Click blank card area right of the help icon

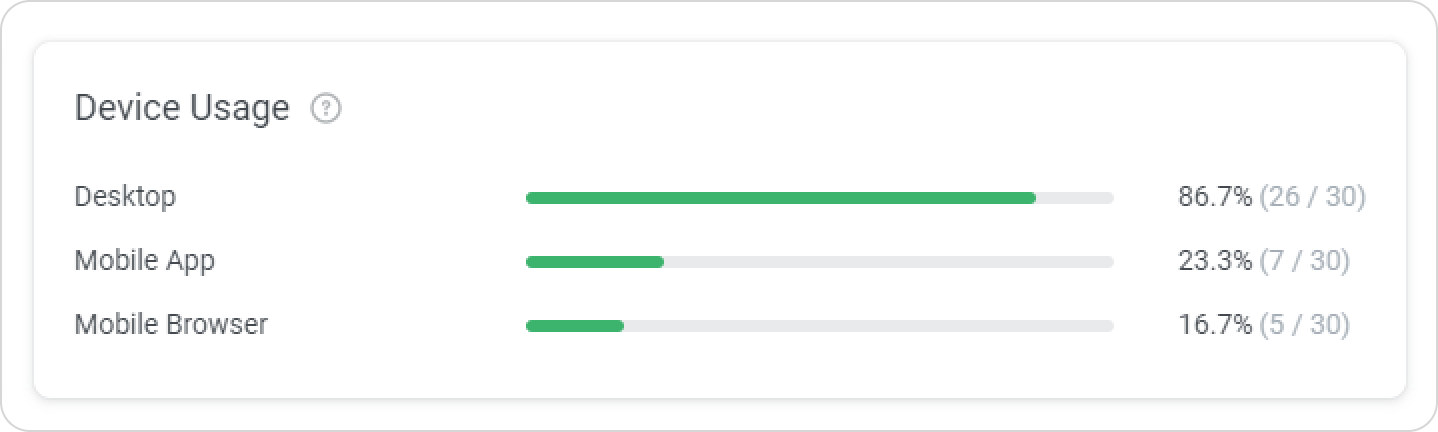(x=800, y=108)
